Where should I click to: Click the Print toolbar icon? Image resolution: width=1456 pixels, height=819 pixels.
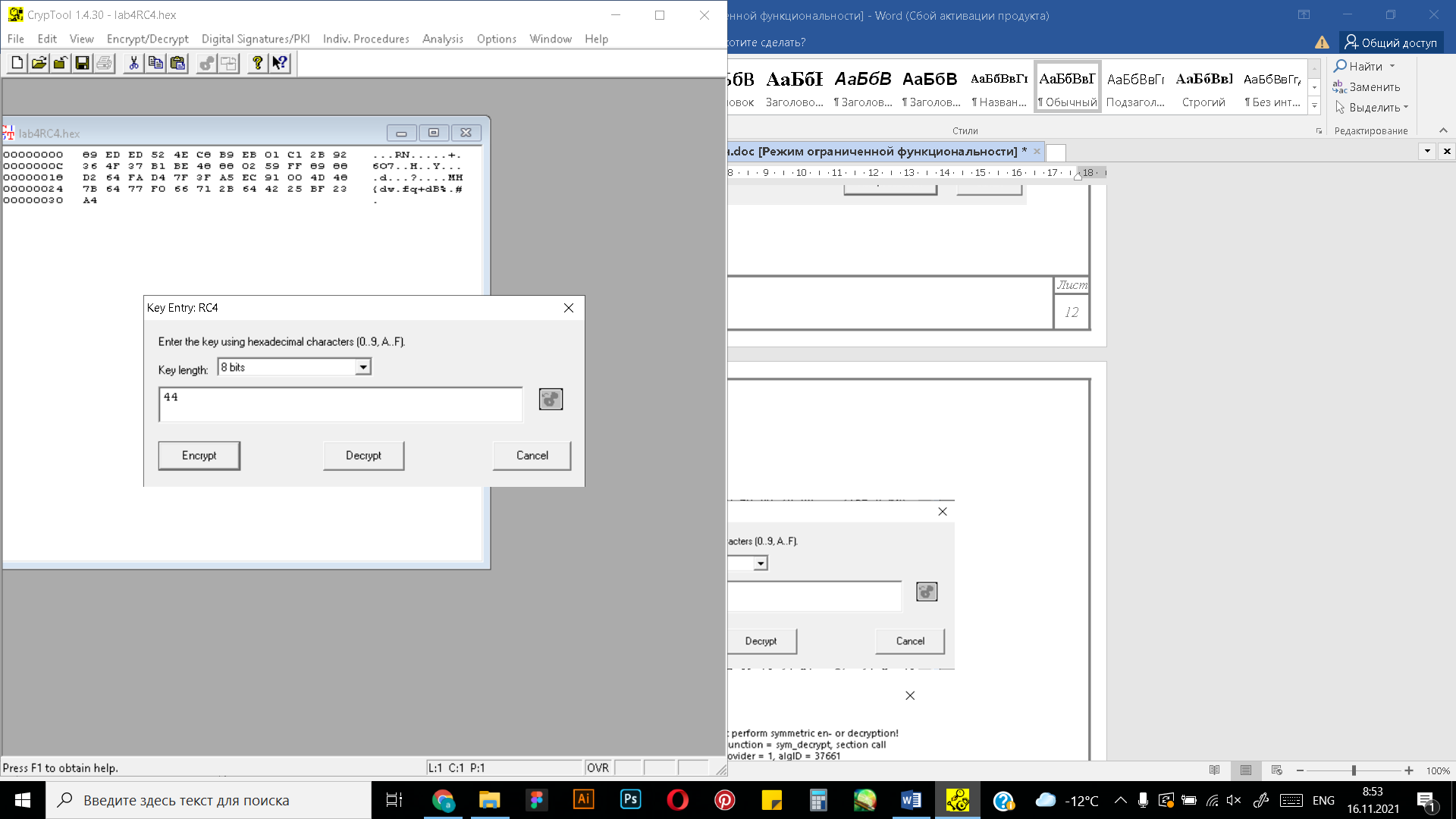pyautogui.click(x=105, y=63)
